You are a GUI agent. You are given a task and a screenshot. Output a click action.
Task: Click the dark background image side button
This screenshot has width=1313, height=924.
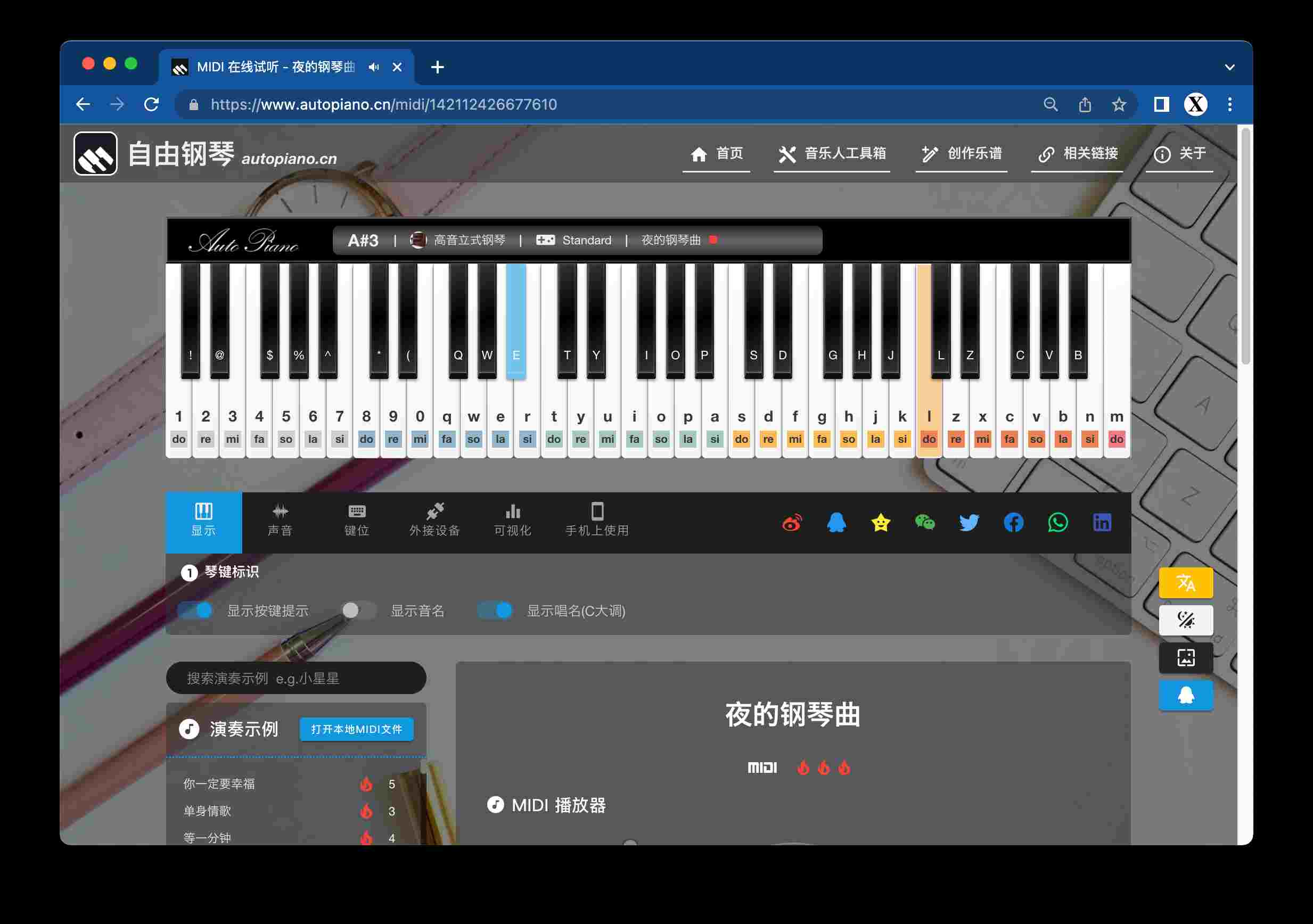point(1185,657)
